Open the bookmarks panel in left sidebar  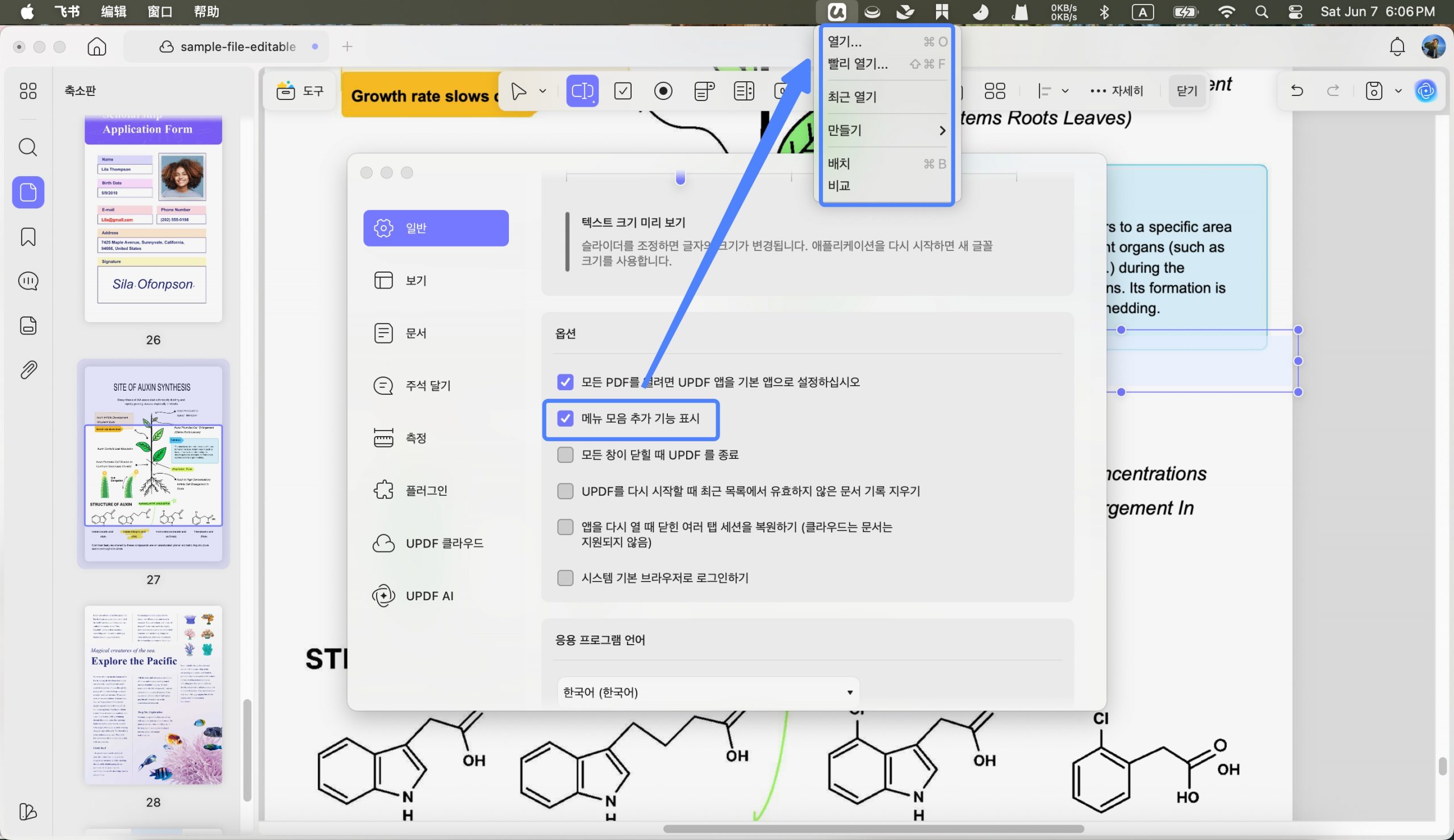(28, 236)
